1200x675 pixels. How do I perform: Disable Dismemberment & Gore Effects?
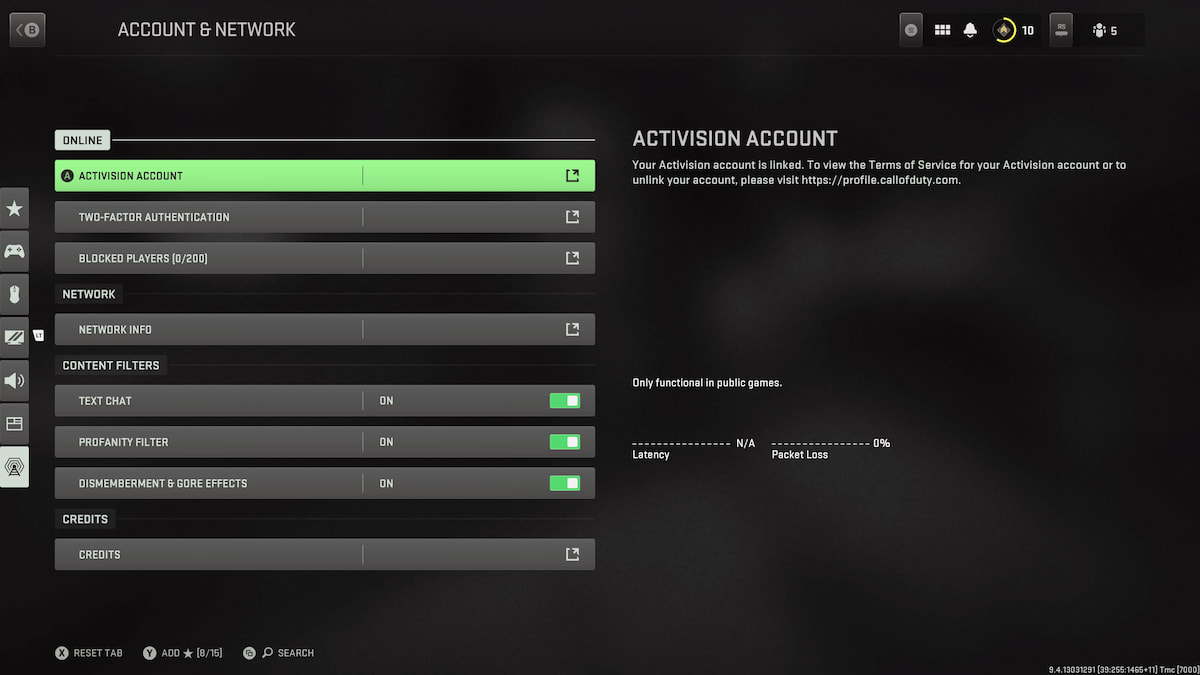coord(565,483)
